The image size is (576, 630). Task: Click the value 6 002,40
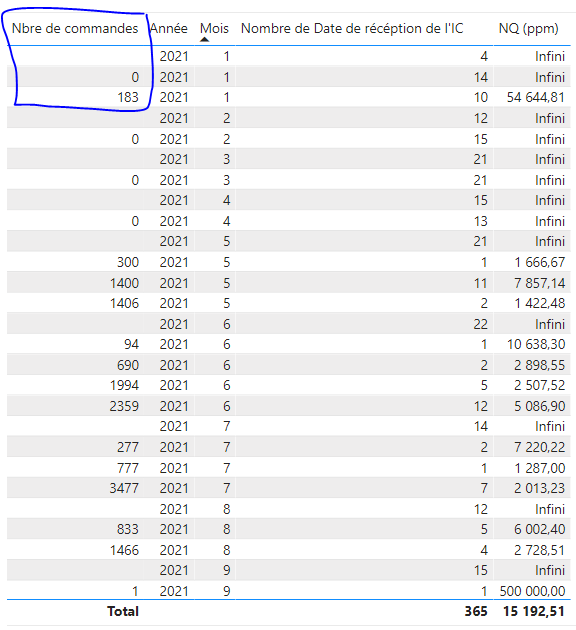(x=539, y=529)
